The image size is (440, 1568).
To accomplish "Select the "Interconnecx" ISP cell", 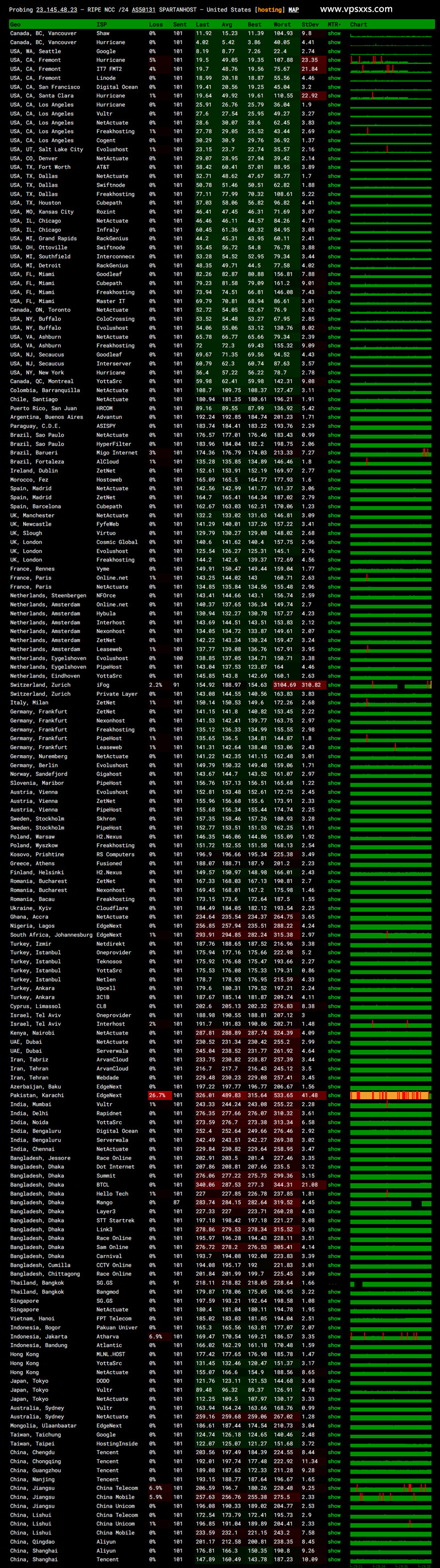I will pyautogui.click(x=116, y=256).
